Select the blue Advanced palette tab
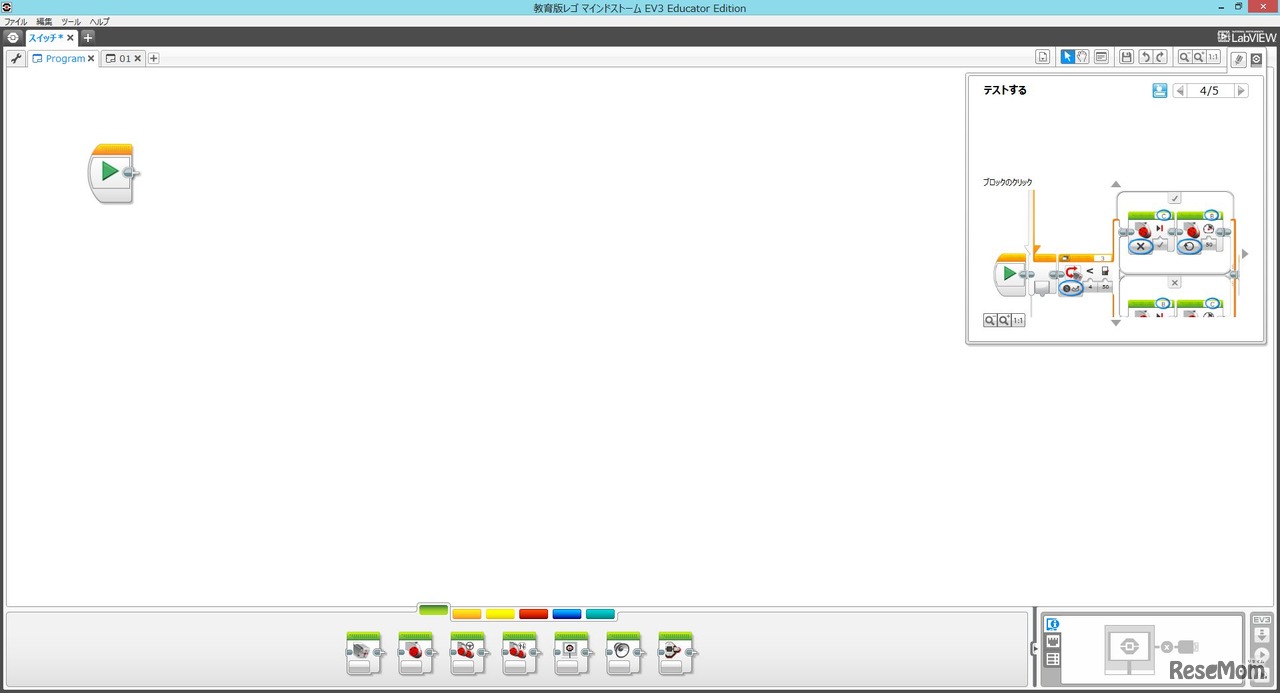Screen dimensions: 1280x693 tap(567, 614)
